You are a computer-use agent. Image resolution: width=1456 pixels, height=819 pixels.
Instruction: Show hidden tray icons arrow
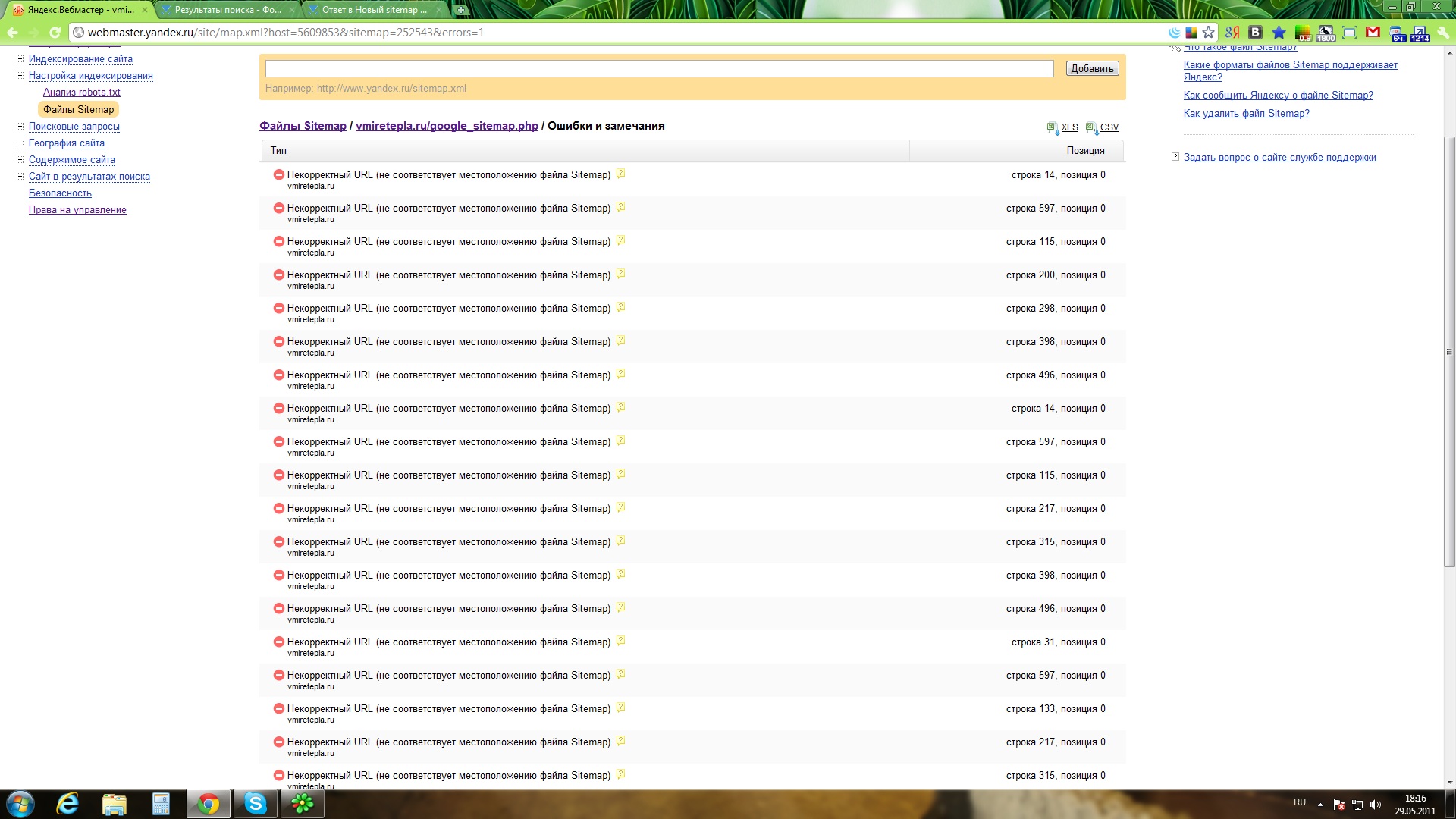(x=1320, y=805)
